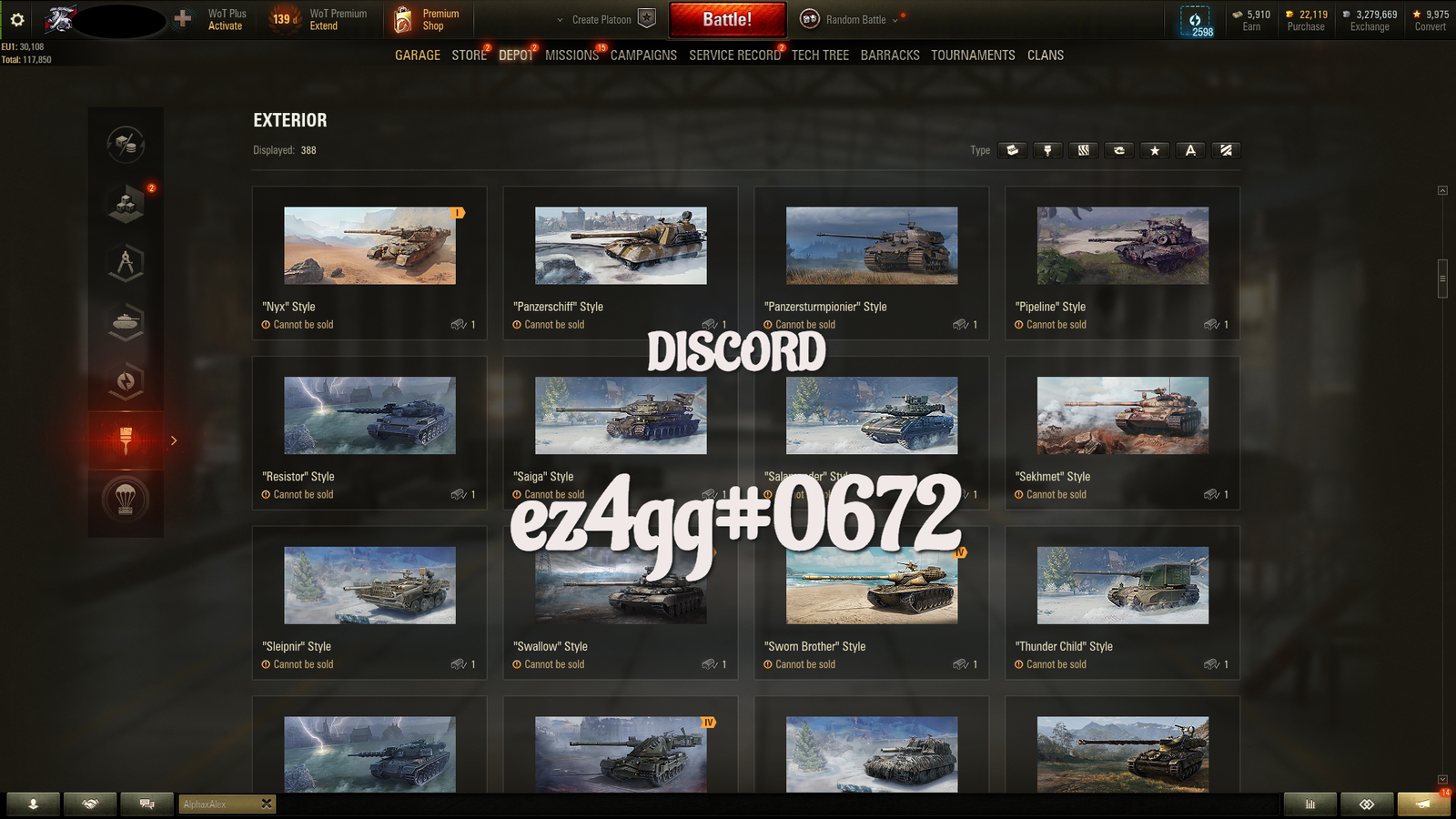The width and height of the screenshot is (1456, 819).
Task: Open the compass sidebar category
Action: coord(126,263)
